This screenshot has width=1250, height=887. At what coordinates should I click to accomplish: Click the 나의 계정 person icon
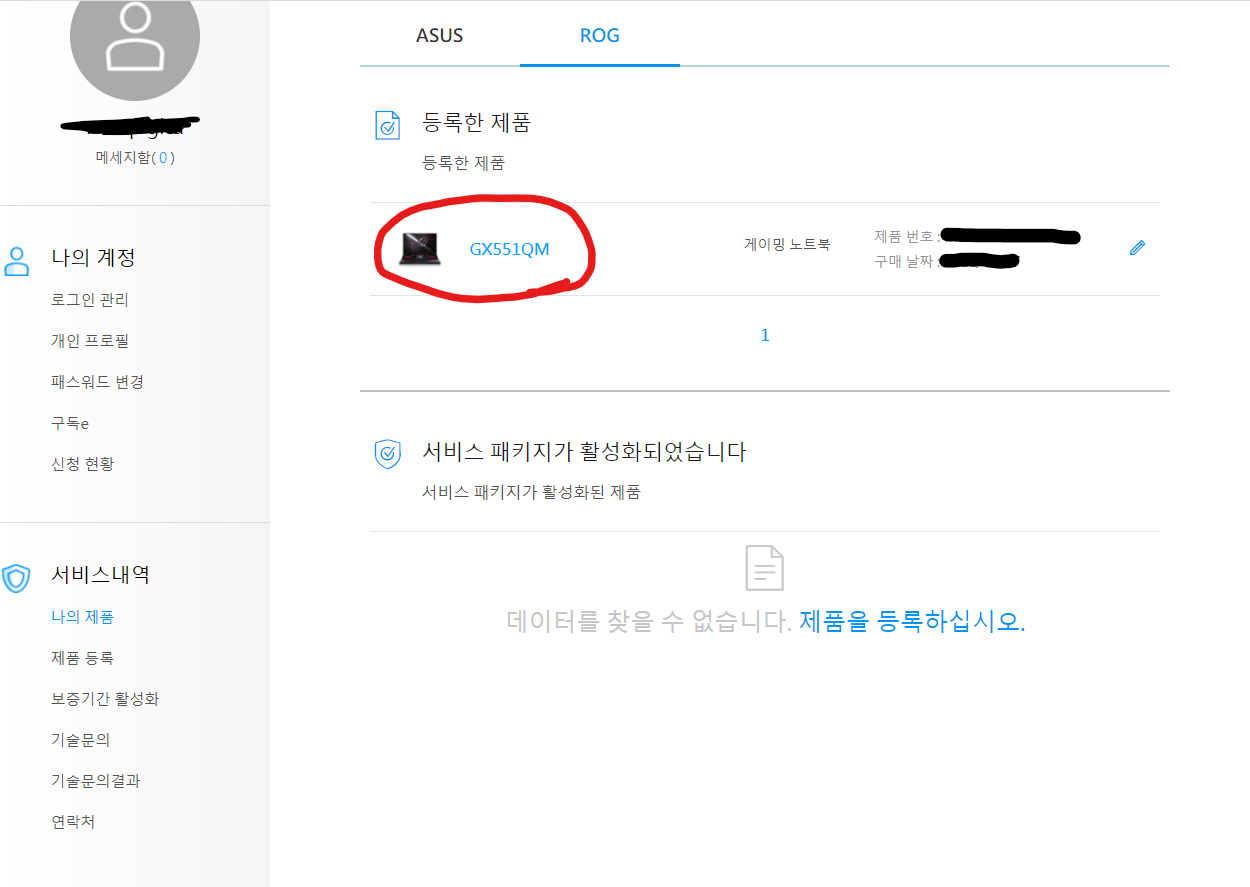tap(17, 261)
